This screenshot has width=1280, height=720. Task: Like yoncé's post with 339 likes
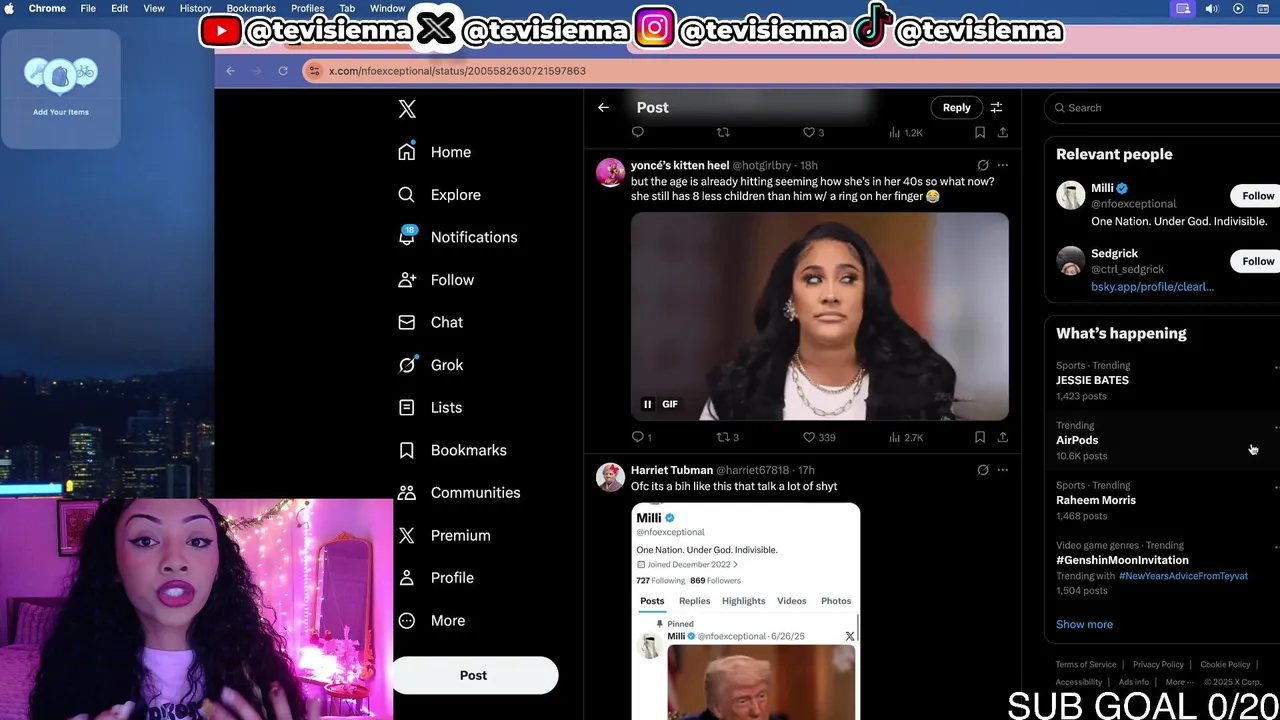tap(809, 437)
